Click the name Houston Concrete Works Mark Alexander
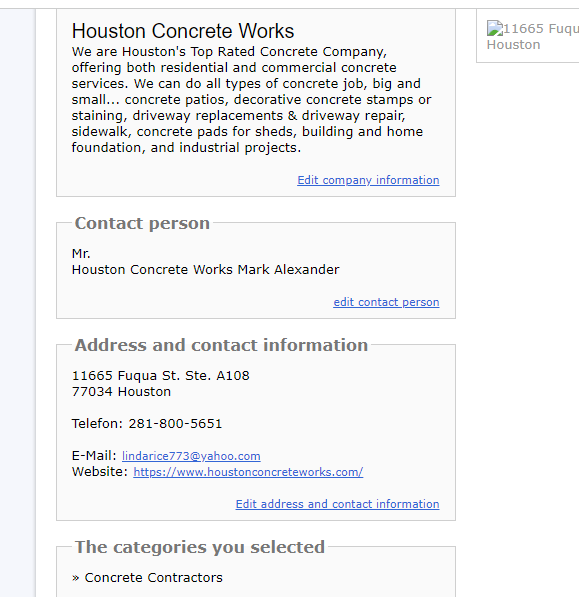This screenshot has width=579, height=597. click(206, 270)
